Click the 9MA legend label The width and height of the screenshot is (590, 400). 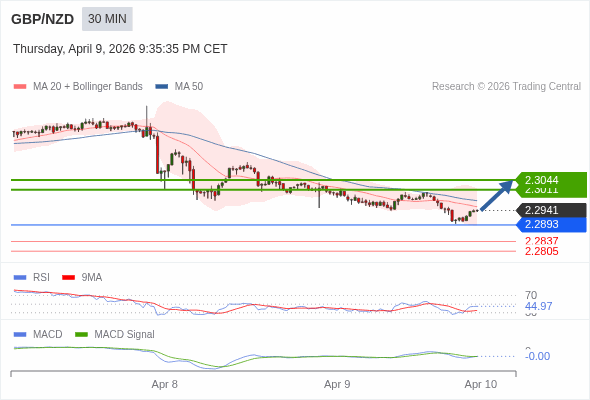tap(92, 278)
